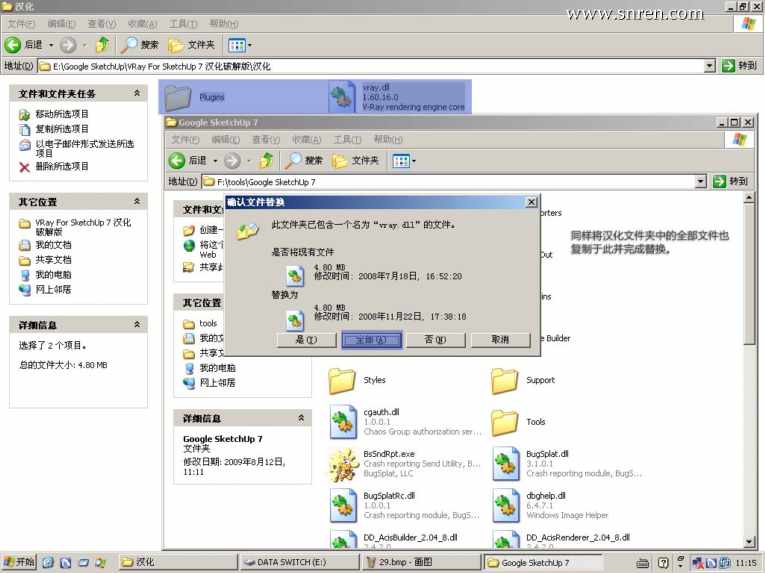Select BsSndRpt.exe file icon
Screen dimensions: 765x573
[x=344, y=464]
